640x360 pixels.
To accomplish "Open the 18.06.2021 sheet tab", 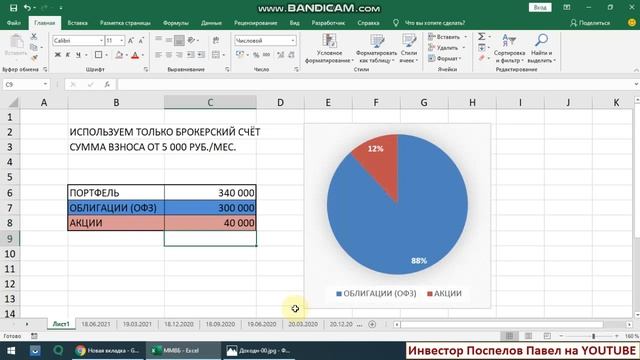I will point(96,324).
